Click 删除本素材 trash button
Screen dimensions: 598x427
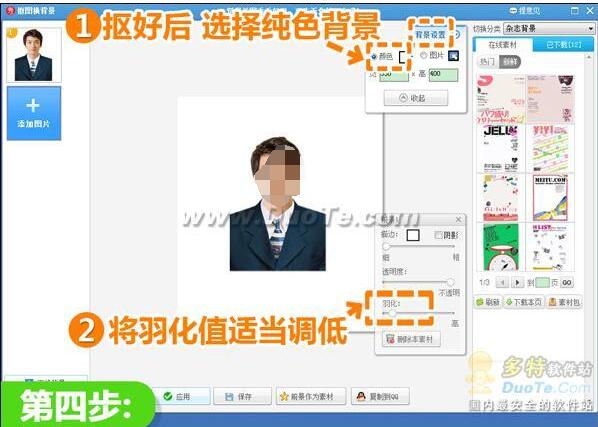pyautogui.click(x=411, y=339)
